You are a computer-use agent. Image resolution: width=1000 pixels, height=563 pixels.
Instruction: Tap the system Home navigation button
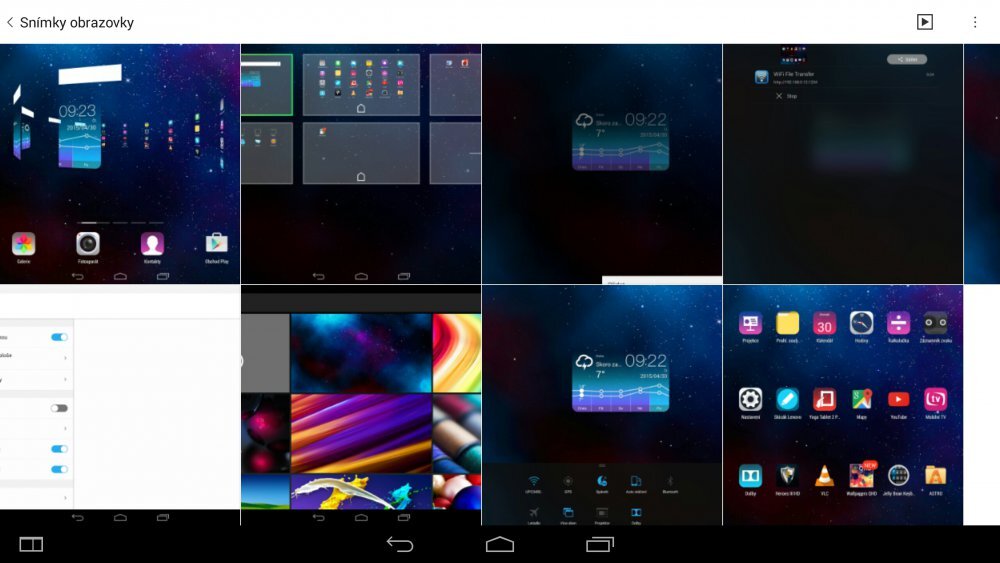499,544
